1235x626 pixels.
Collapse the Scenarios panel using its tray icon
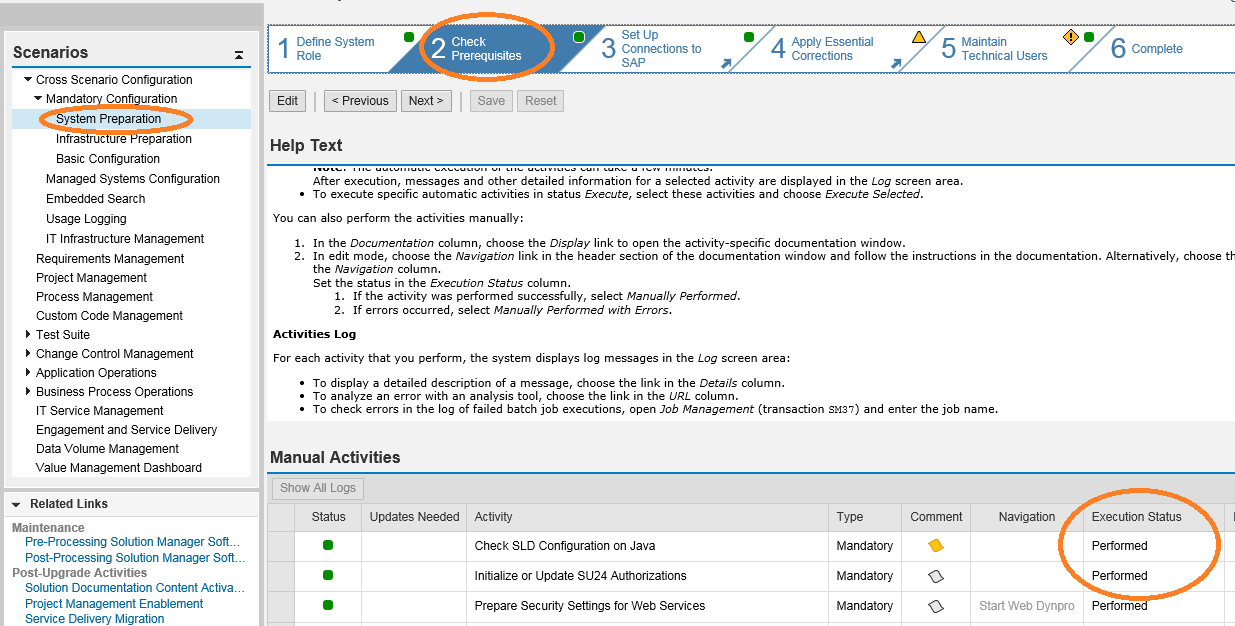(239, 55)
